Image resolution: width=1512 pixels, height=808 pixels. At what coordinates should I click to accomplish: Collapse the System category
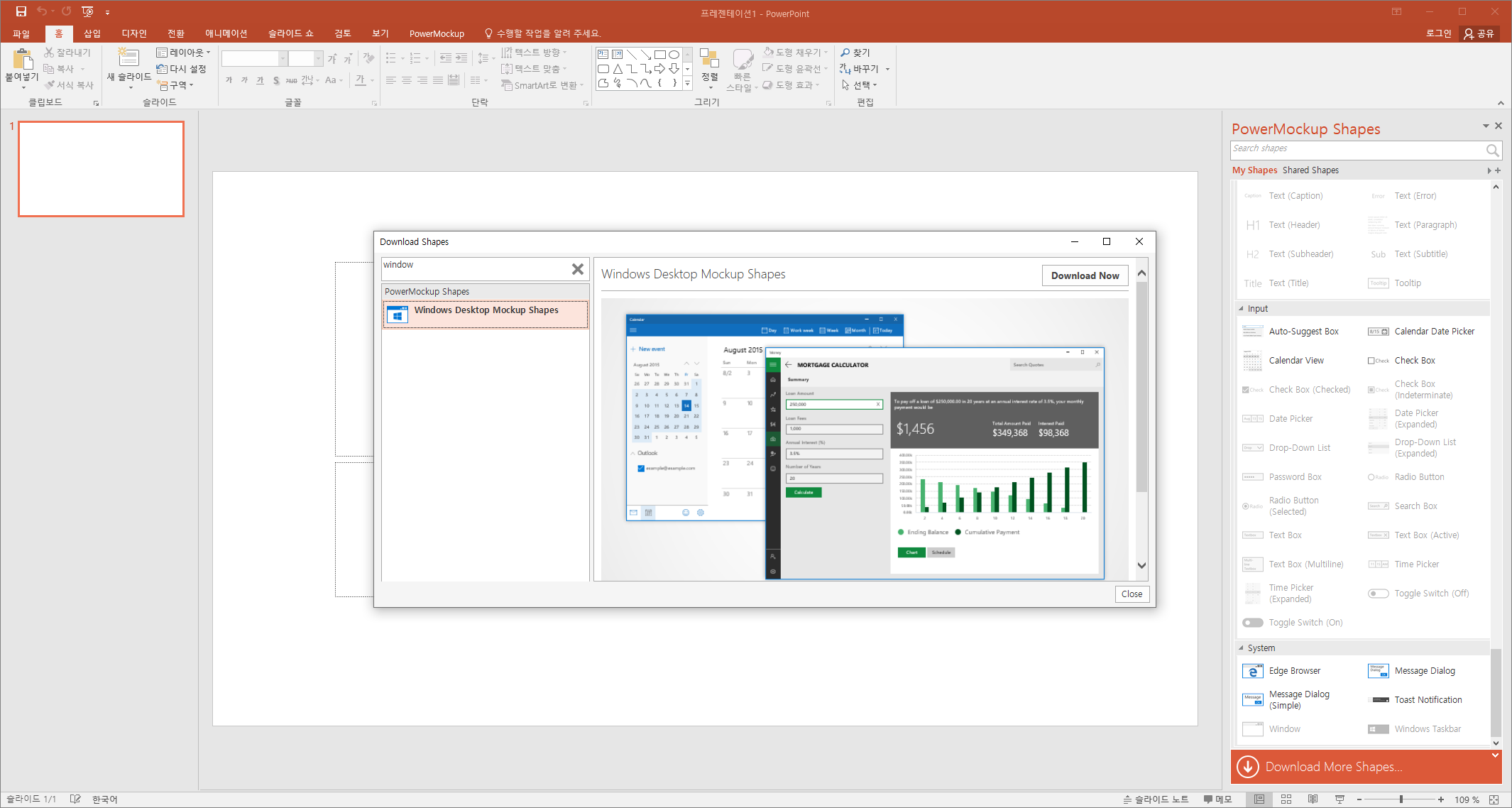pyautogui.click(x=1242, y=648)
